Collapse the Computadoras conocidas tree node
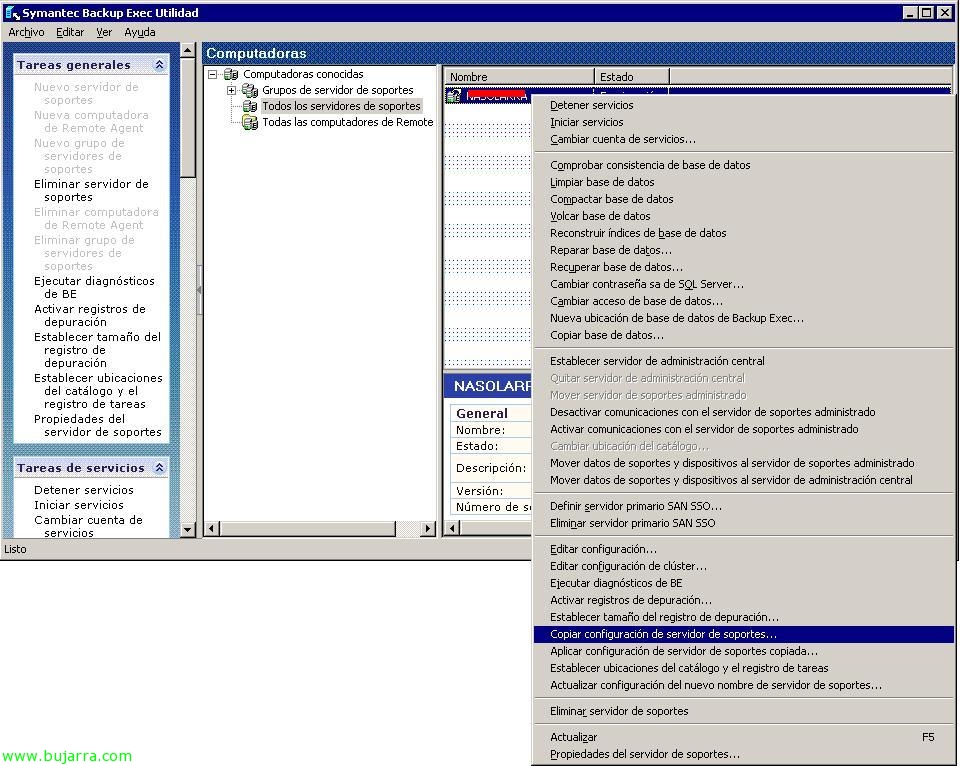The height and width of the screenshot is (766, 960). [212, 74]
